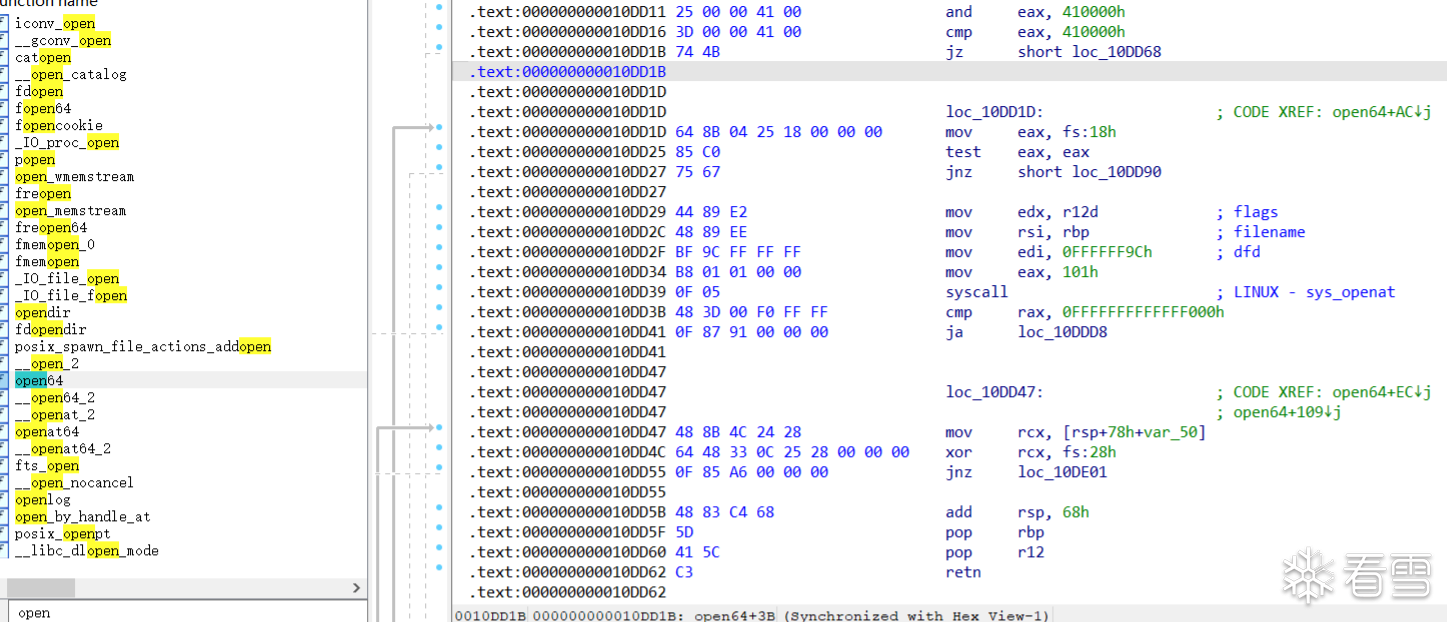Click fdopendir function entry
The width and height of the screenshot is (1447, 622).
click(x=51, y=329)
